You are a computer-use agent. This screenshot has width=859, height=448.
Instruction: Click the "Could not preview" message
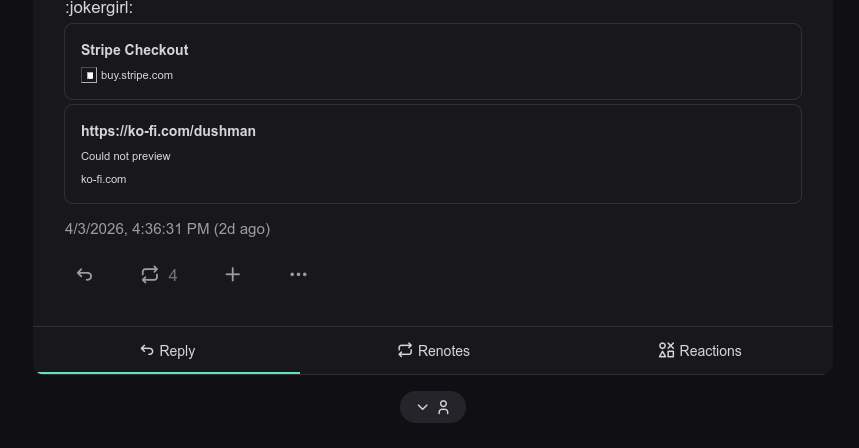[x=126, y=156]
